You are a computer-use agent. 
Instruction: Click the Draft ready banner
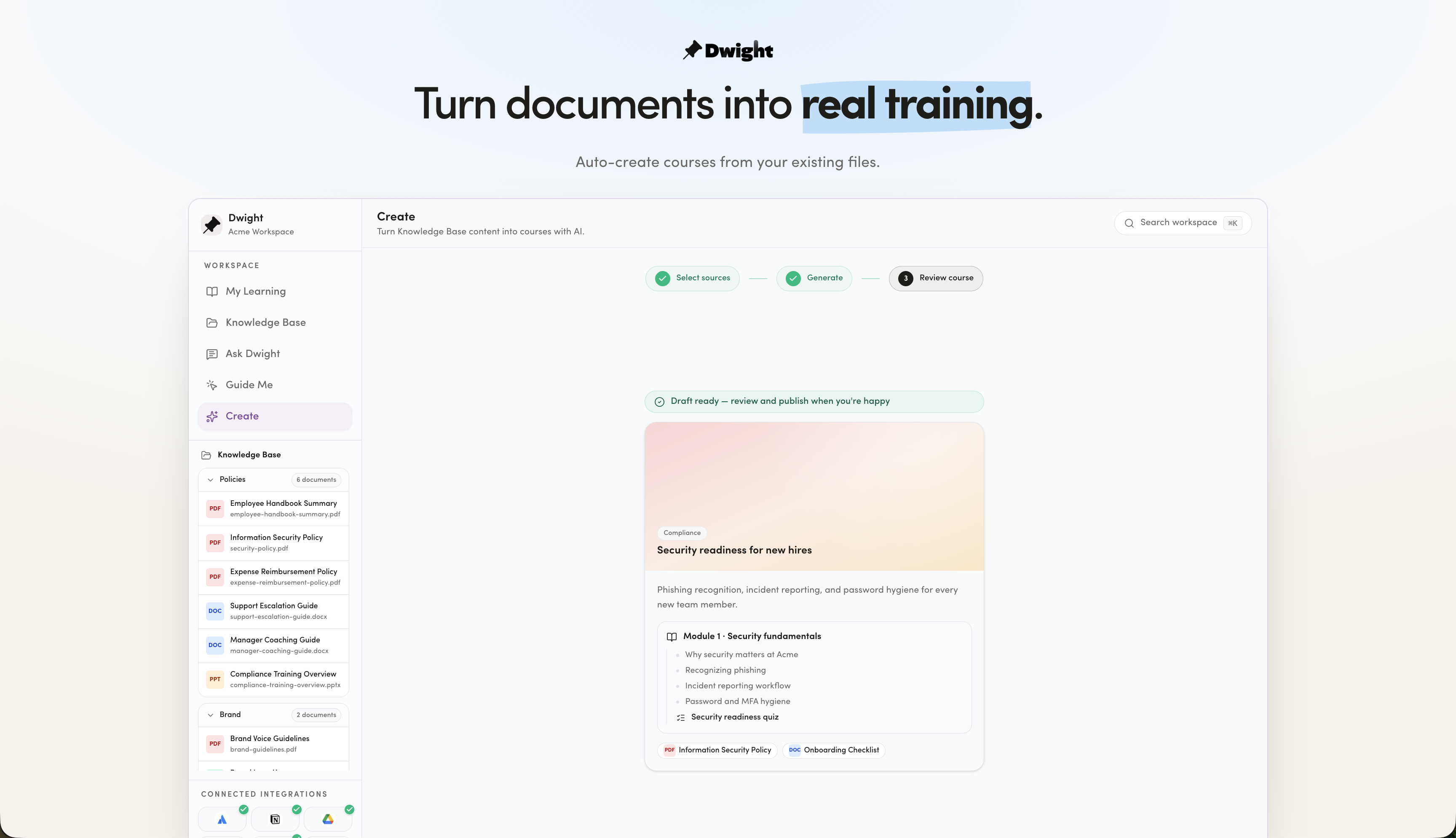[x=814, y=402]
